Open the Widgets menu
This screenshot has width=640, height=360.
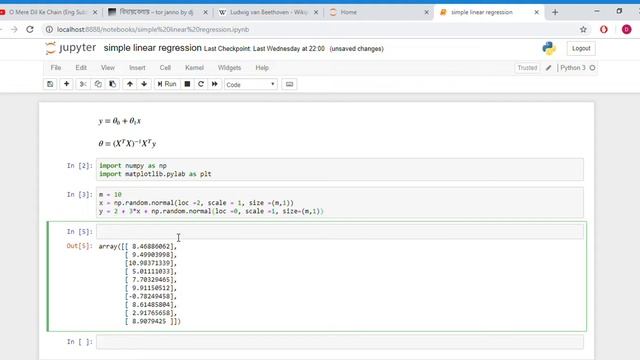tap(229, 68)
